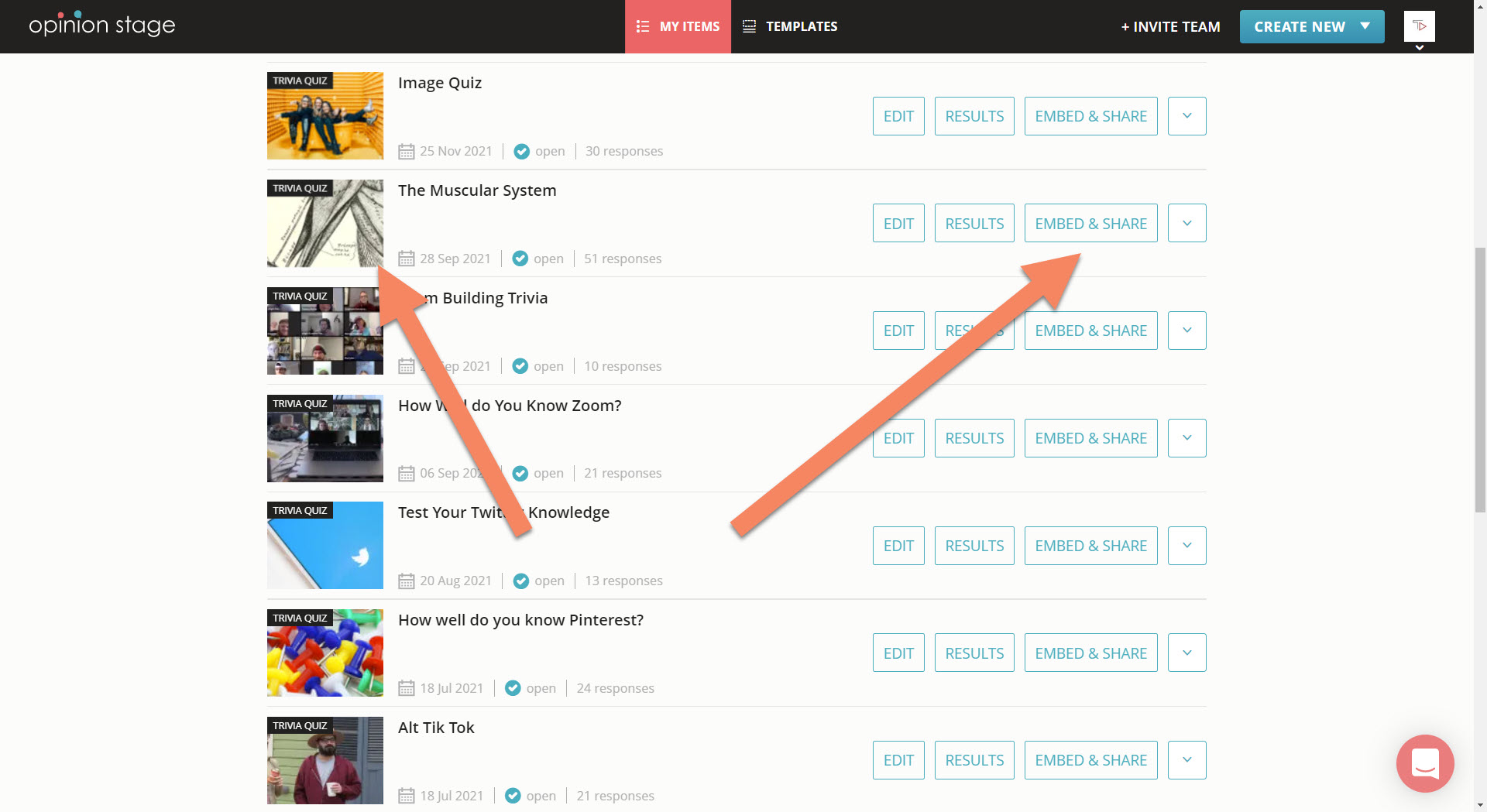Open the Templates tab
The height and width of the screenshot is (812, 1487).
point(790,26)
